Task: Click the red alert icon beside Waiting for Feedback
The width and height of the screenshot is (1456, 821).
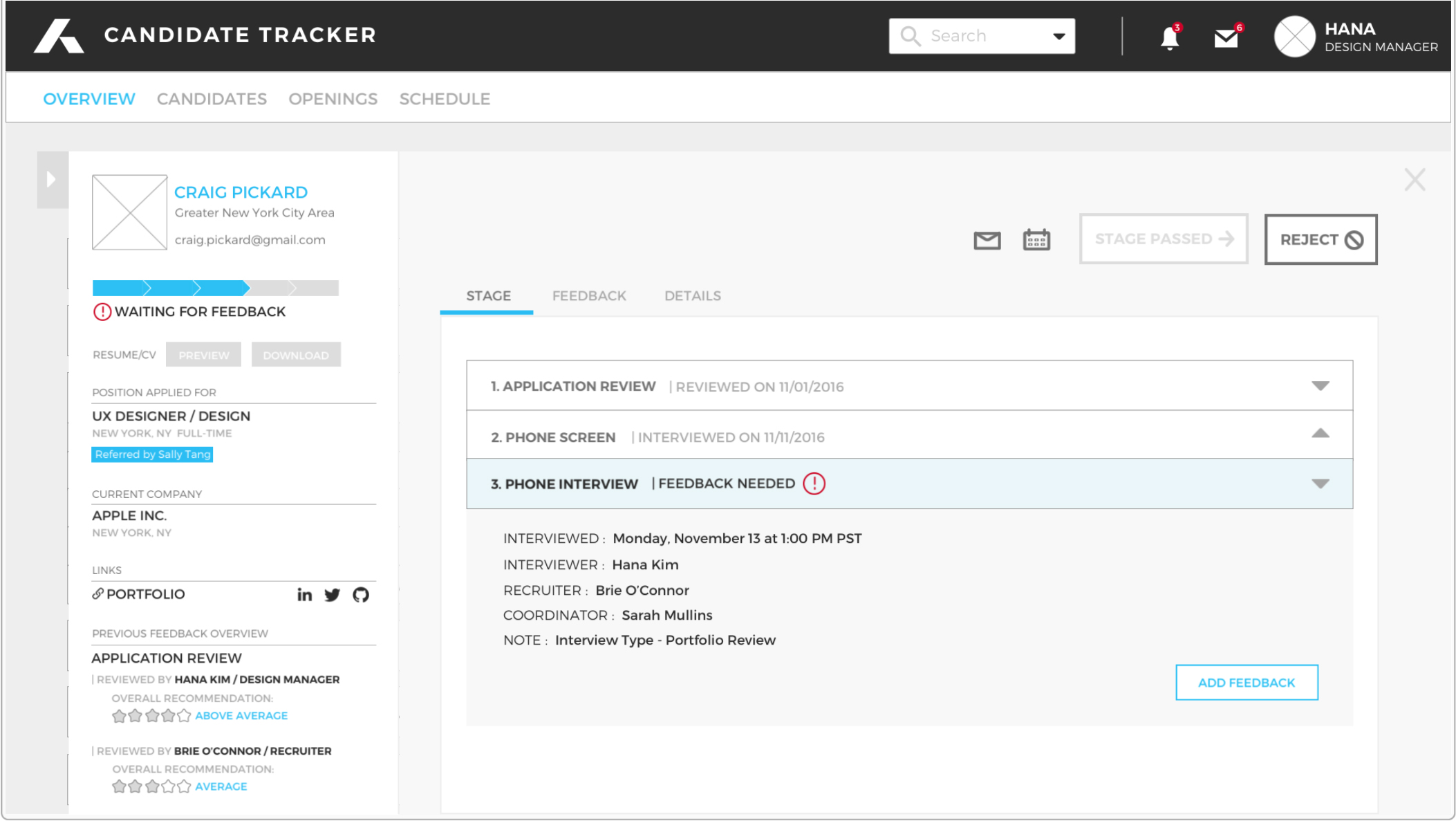Action: point(102,312)
